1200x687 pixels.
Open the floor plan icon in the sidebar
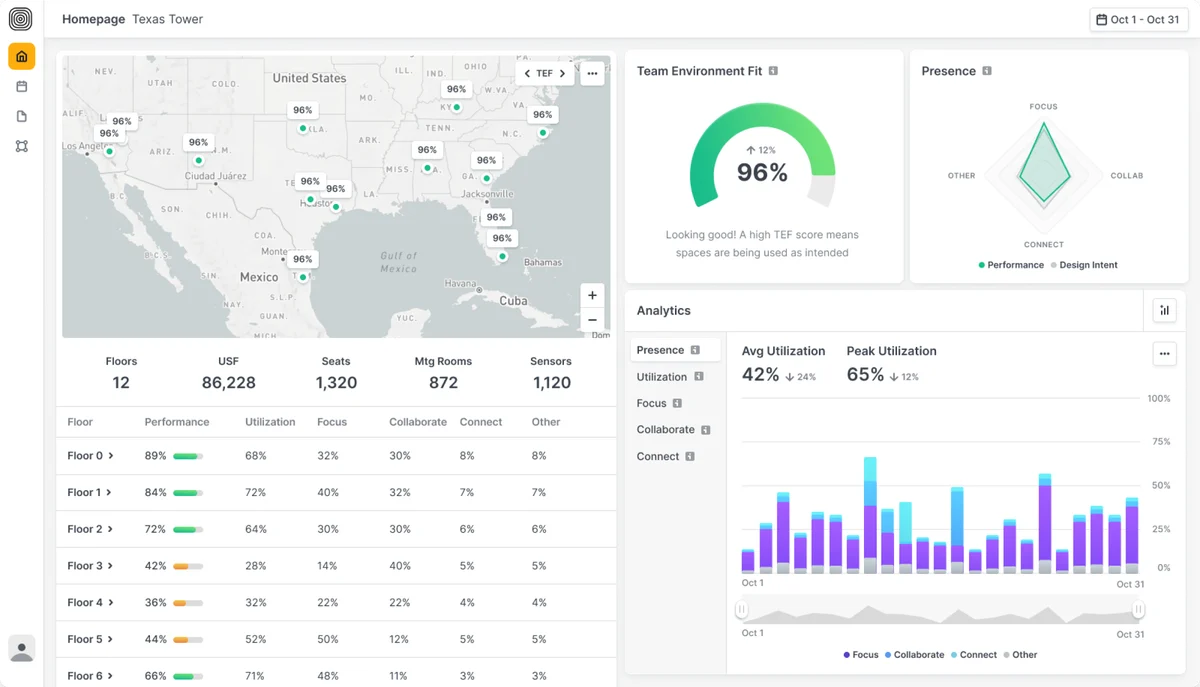coord(21,146)
